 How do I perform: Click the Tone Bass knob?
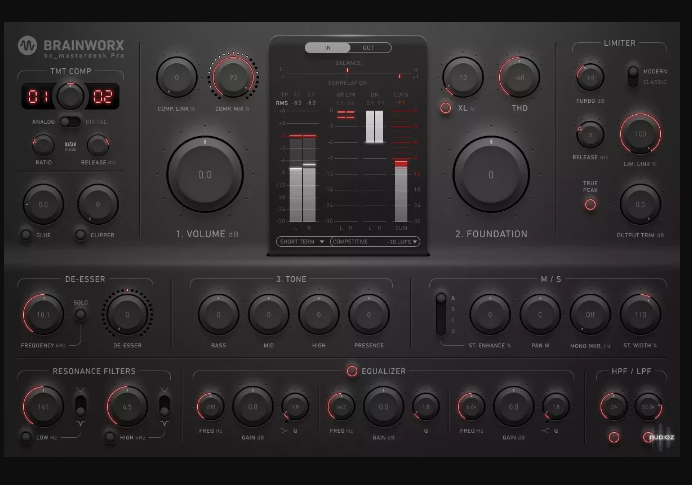(x=218, y=315)
